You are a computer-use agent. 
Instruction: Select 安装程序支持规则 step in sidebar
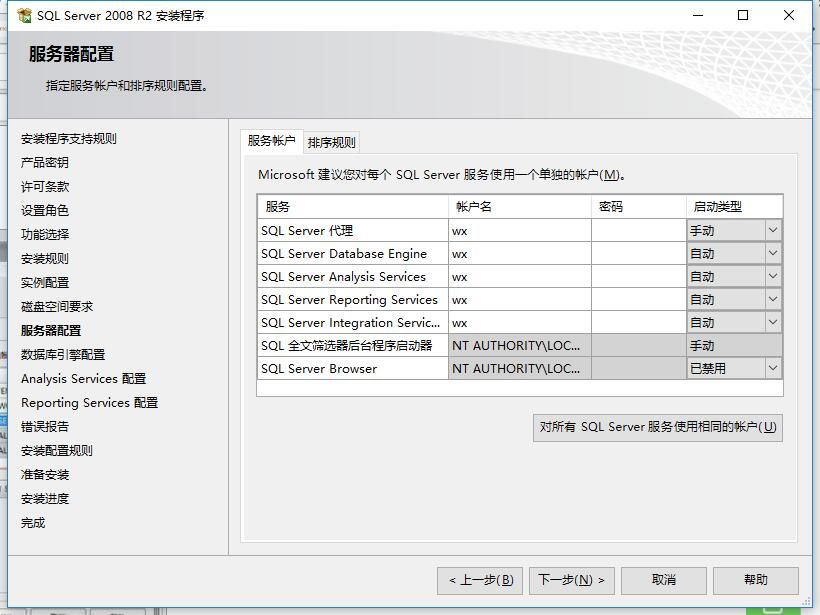(69, 139)
